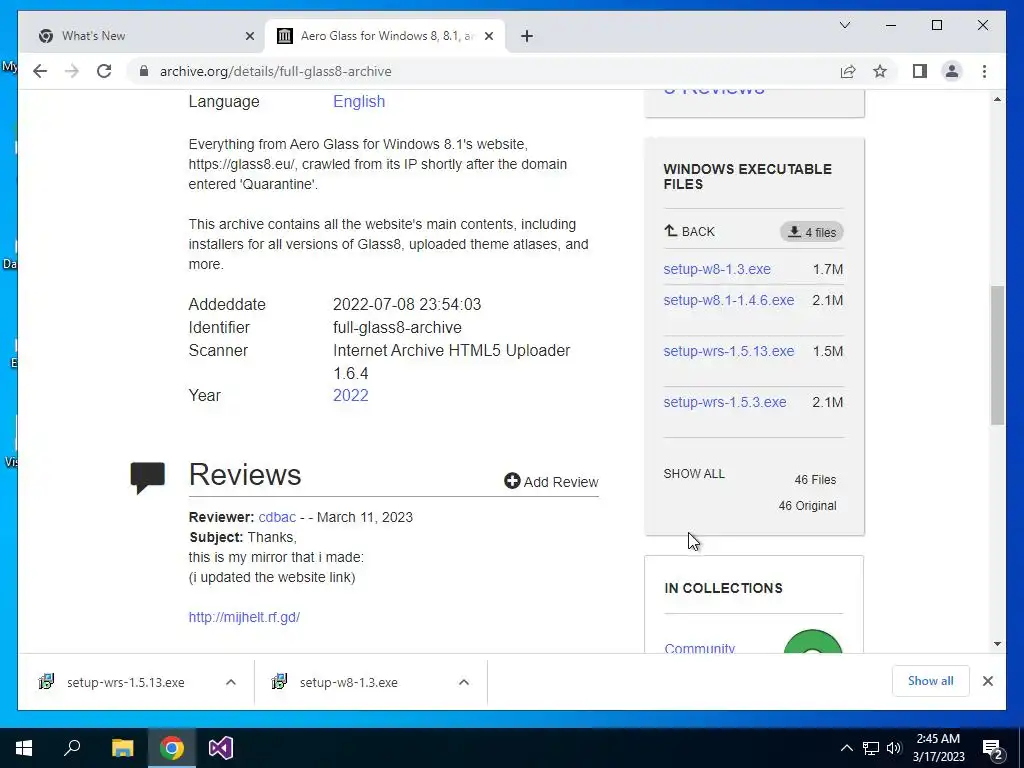Open the network tray icon

tap(871, 748)
